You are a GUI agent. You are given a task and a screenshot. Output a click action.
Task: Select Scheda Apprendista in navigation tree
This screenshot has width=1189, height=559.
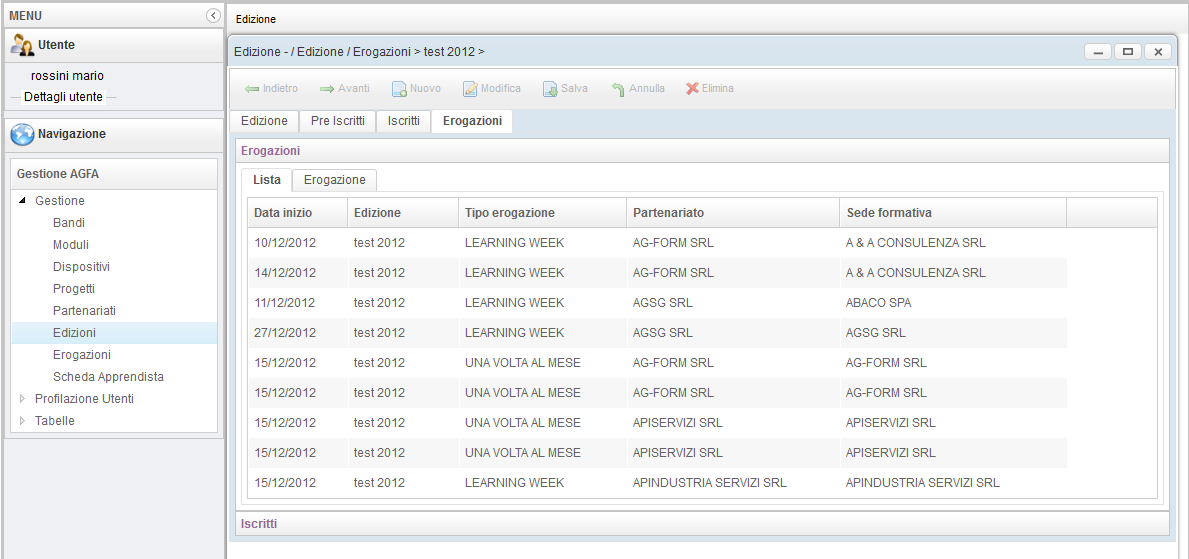(x=108, y=377)
